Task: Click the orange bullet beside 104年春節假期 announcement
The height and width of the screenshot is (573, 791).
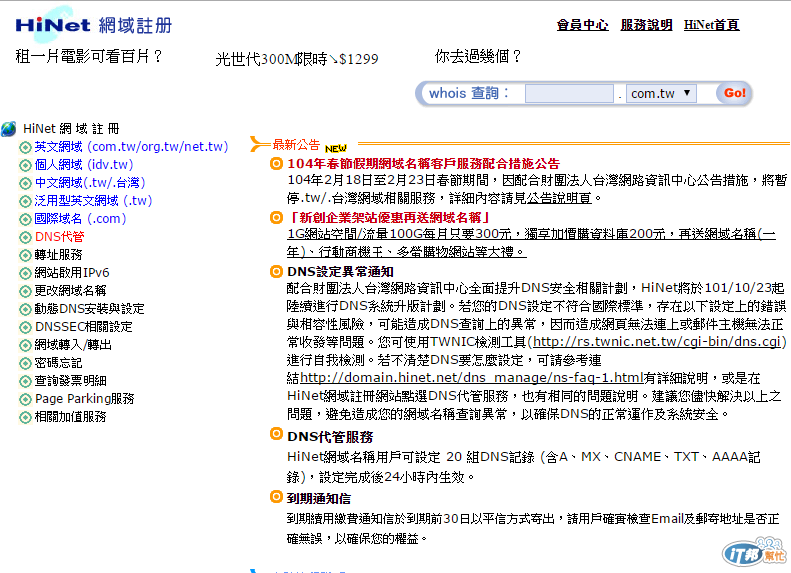Action: pyautogui.click(x=276, y=163)
